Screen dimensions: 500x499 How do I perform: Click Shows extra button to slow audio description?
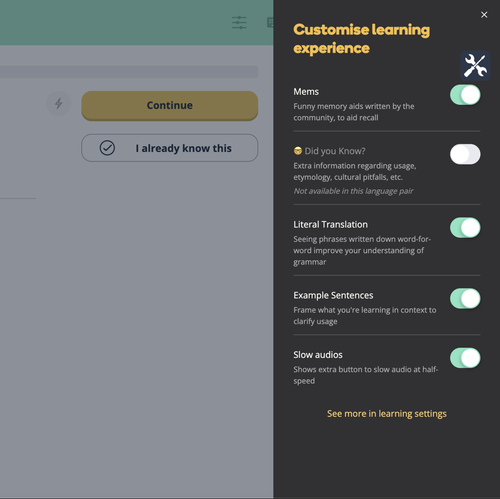(366, 375)
